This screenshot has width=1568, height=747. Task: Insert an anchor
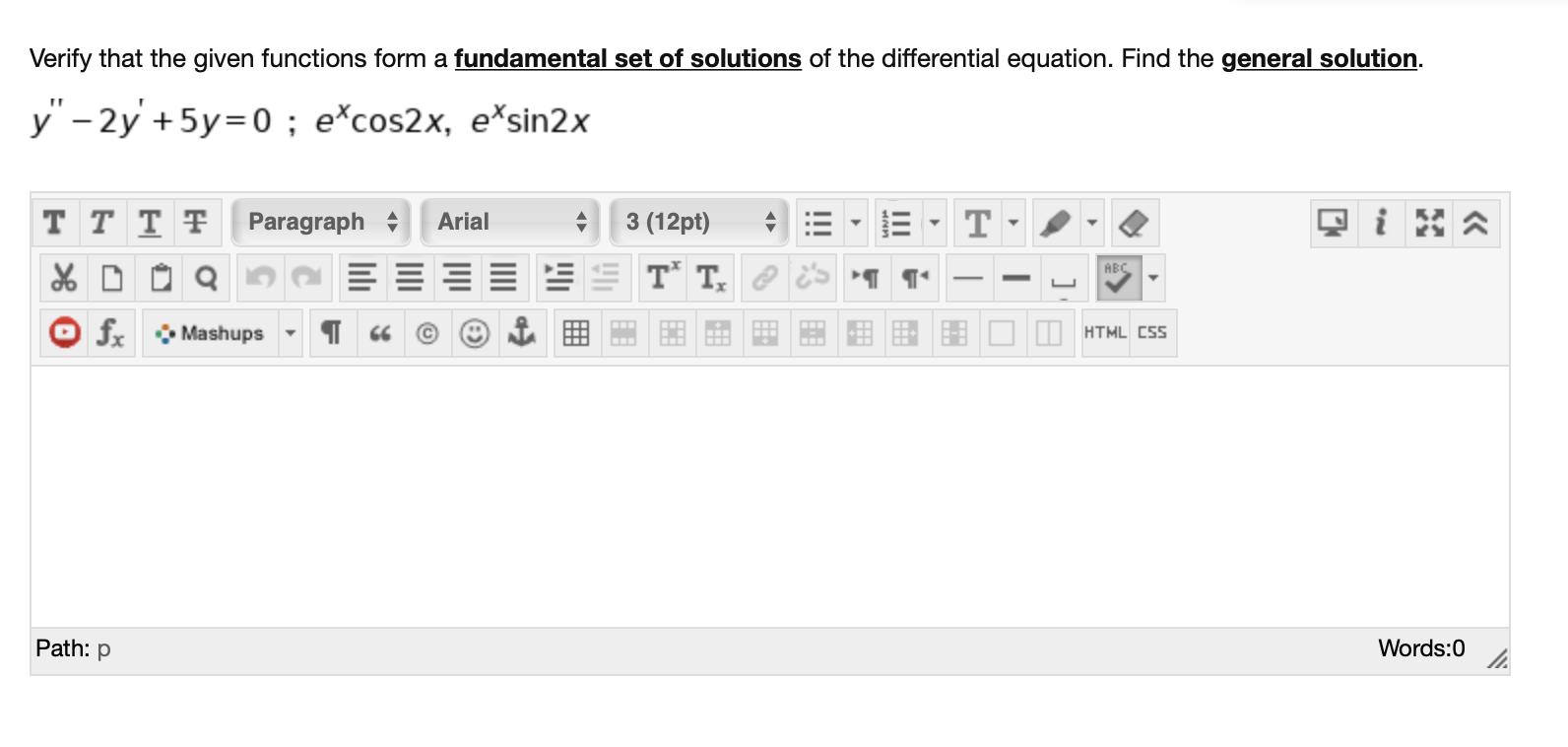click(x=523, y=333)
